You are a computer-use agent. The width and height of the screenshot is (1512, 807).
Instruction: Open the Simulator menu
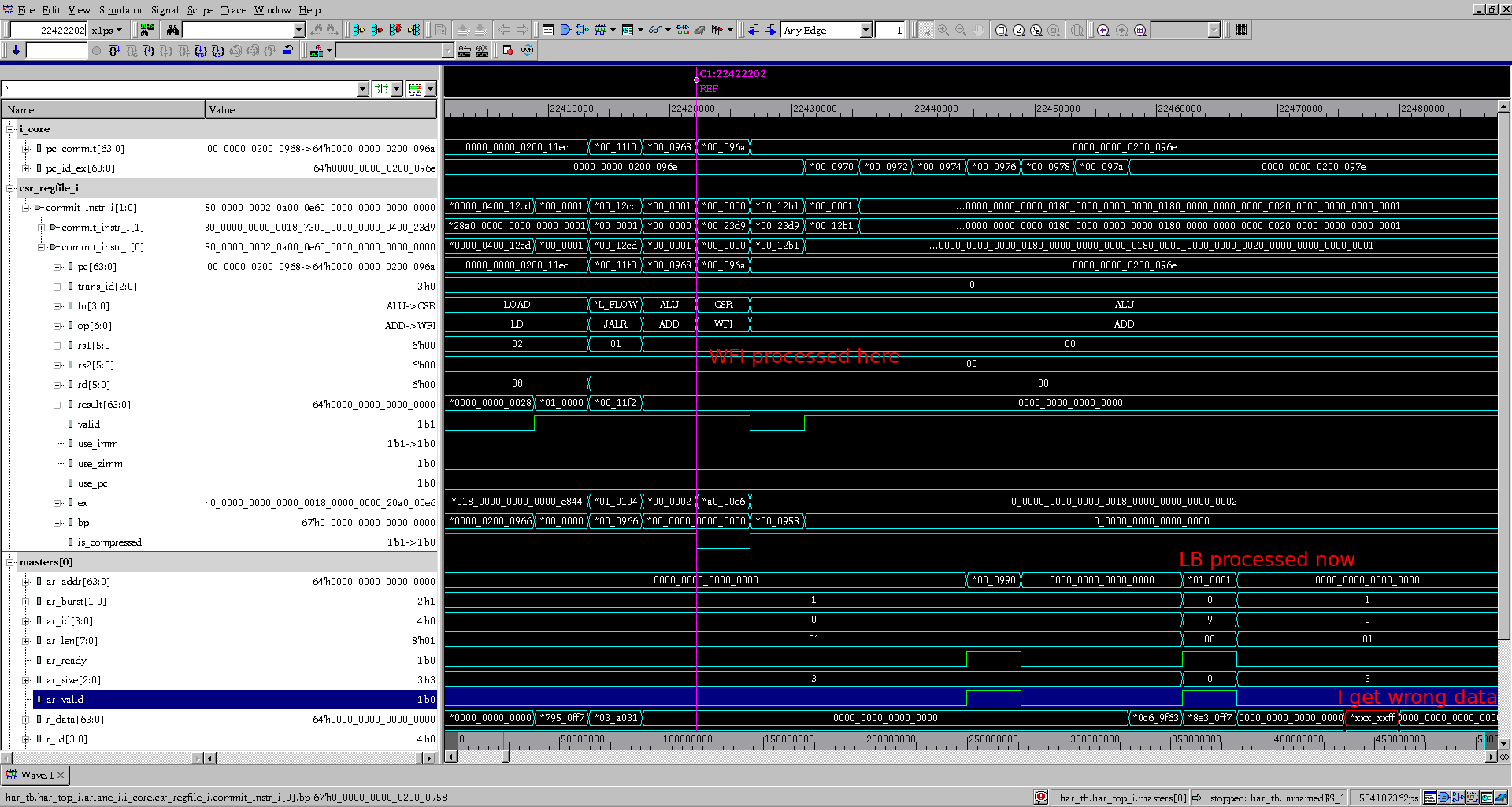120,9
